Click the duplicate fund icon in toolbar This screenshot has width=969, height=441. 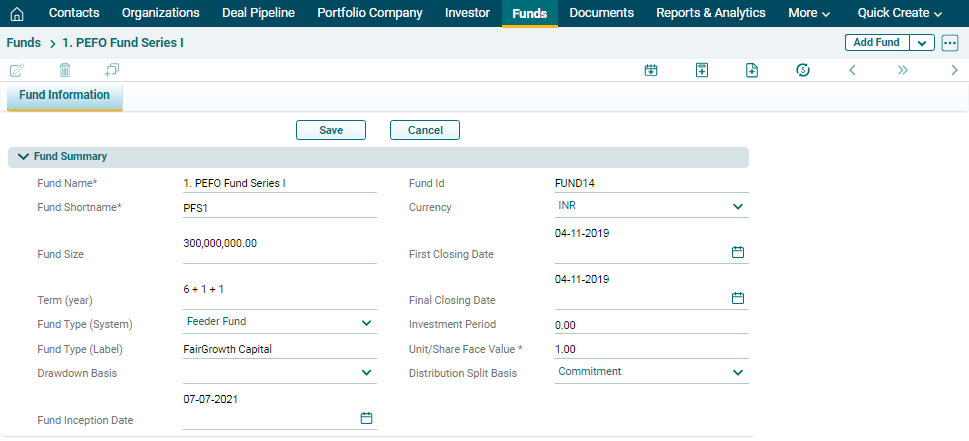111,70
